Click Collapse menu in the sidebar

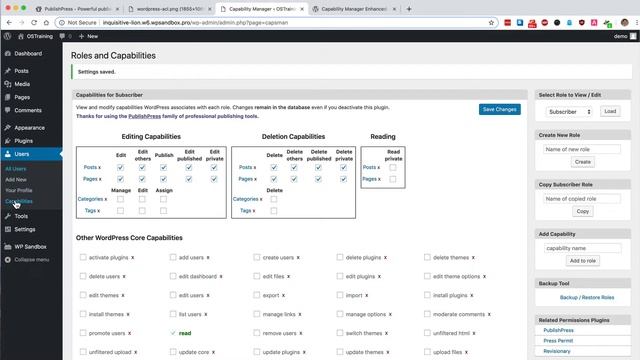[x=31, y=260]
